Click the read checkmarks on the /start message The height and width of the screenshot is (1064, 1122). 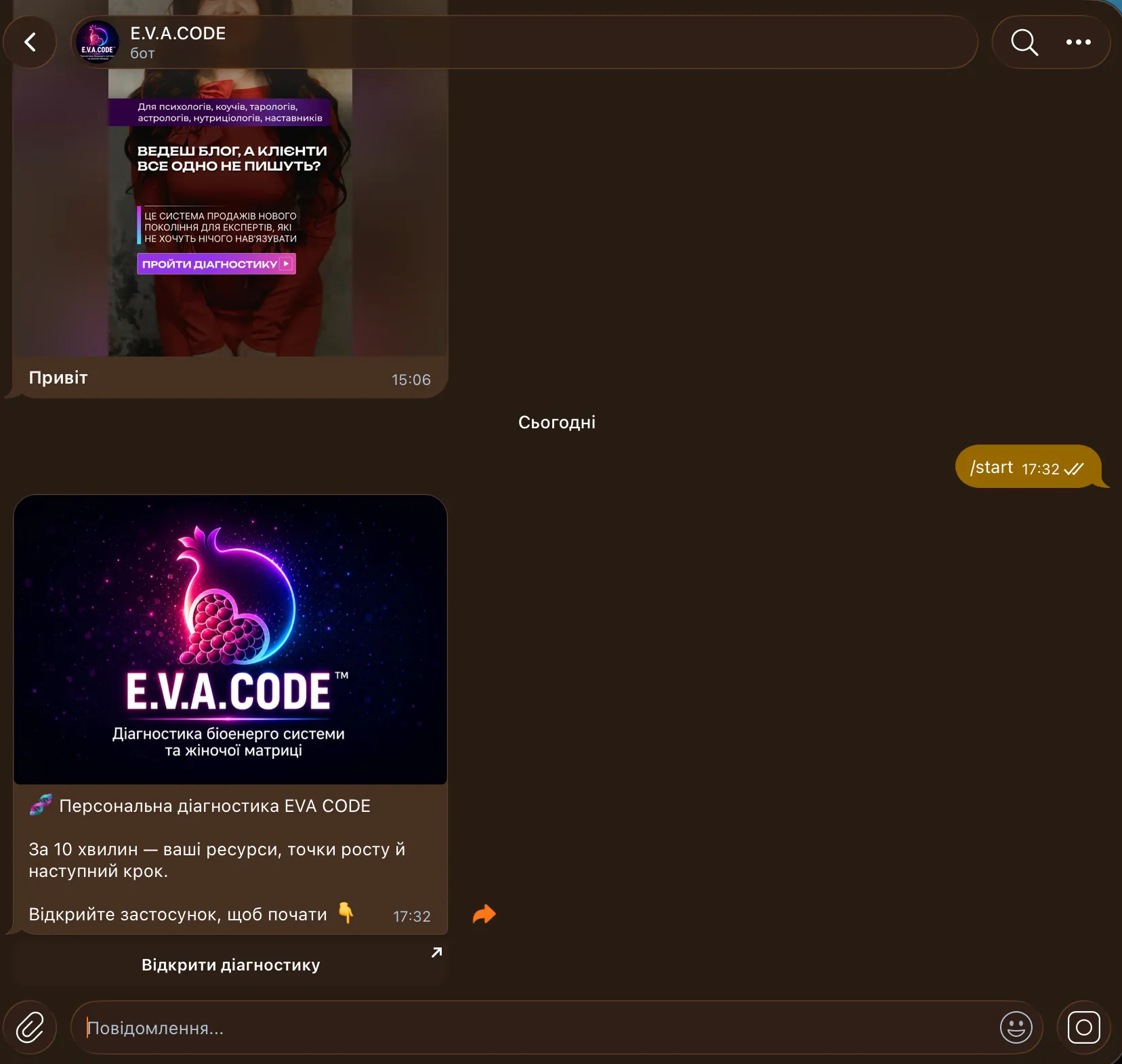pyautogui.click(x=1074, y=469)
